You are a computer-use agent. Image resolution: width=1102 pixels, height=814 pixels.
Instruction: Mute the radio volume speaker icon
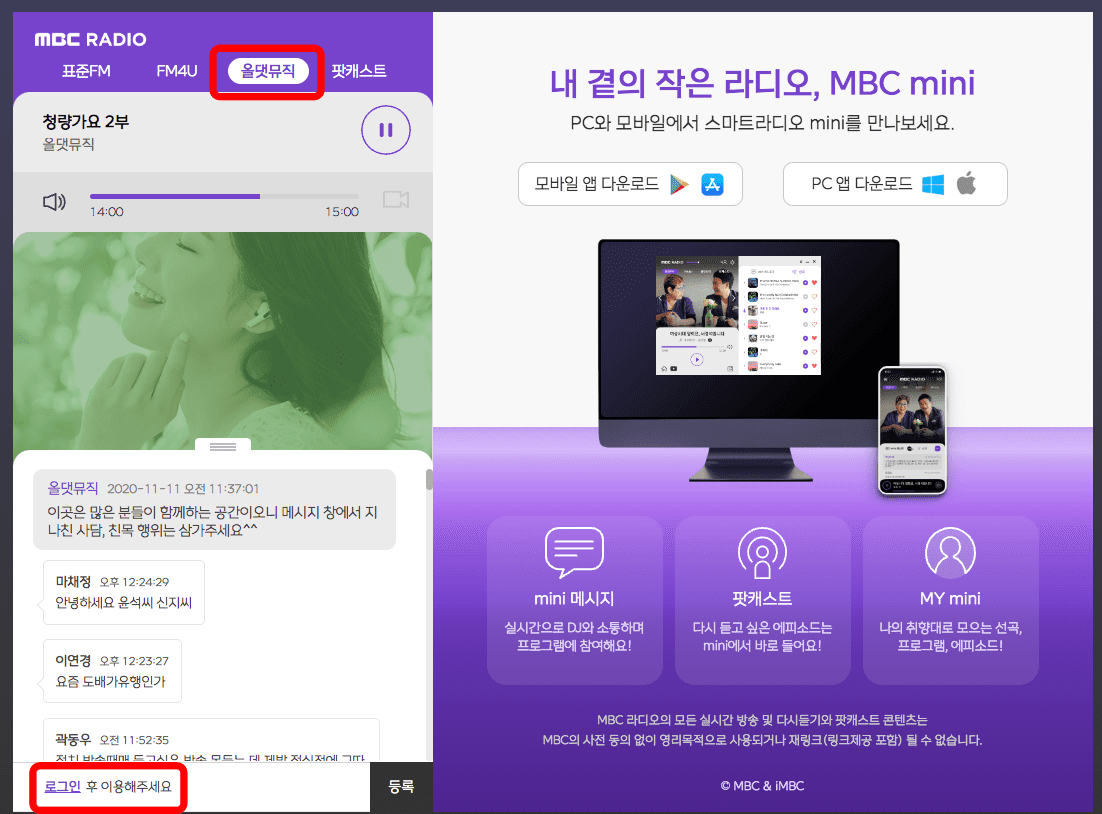pyautogui.click(x=54, y=202)
